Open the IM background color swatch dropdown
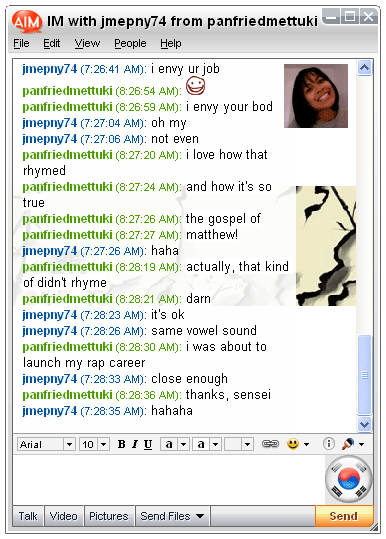Viewport: 386px width, 539px height. (x=247, y=444)
